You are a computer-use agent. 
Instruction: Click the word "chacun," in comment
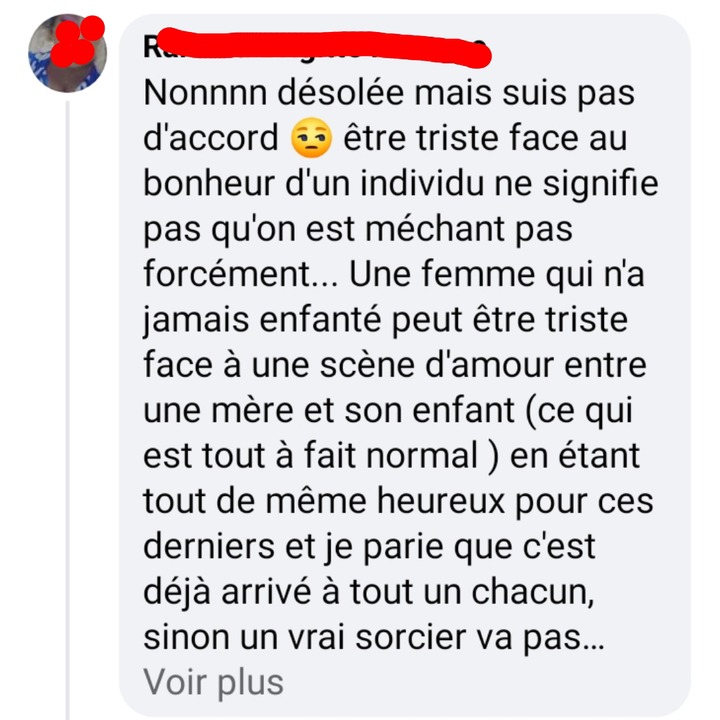tap(533, 592)
